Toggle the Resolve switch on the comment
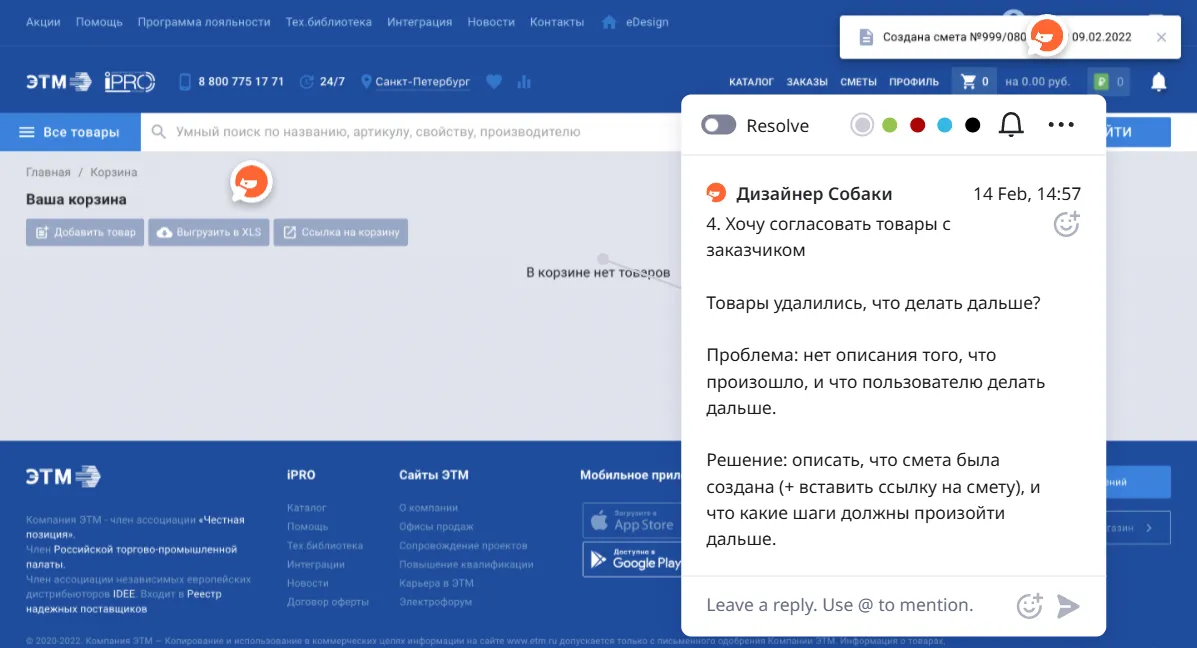Viewport: 1197px width, 648px height. (x=719, y=125)
